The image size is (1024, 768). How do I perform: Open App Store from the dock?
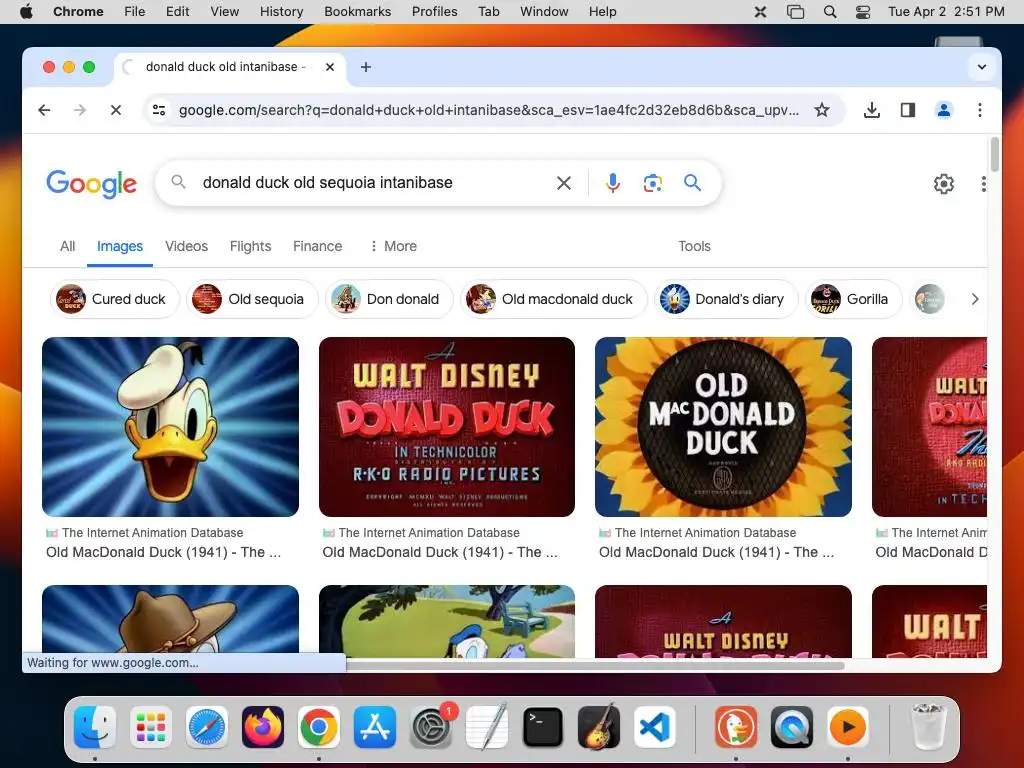[x=375, y=727]
